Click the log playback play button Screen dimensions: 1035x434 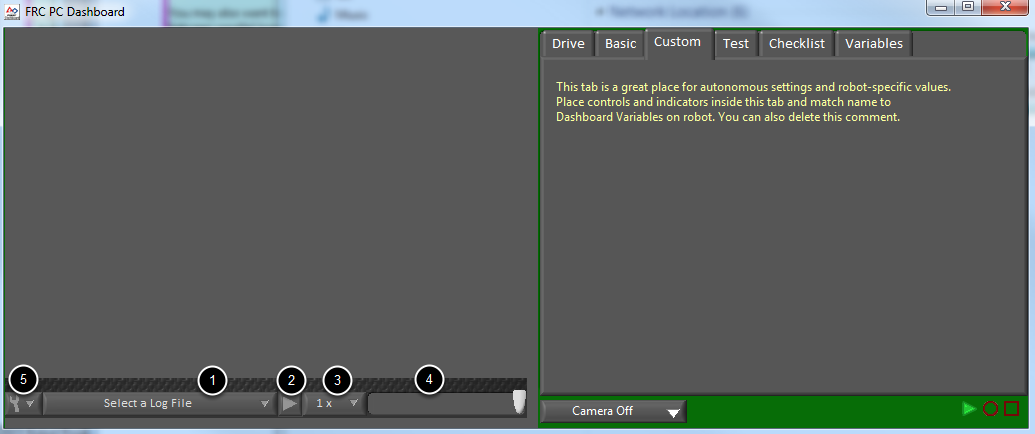pyautogui.click(x=289, y=403)
